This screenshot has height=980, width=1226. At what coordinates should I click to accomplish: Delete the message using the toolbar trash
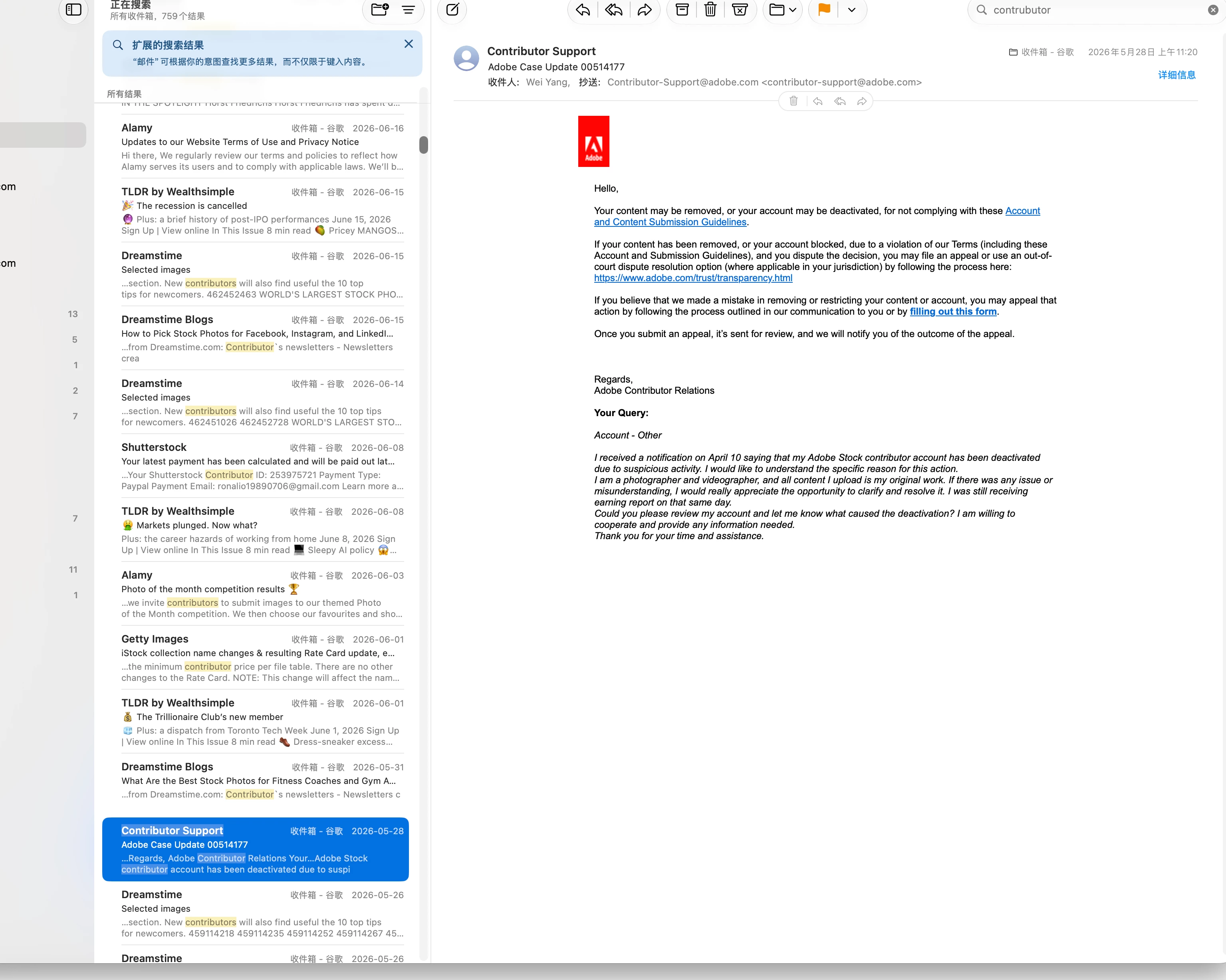pos(710,10)
